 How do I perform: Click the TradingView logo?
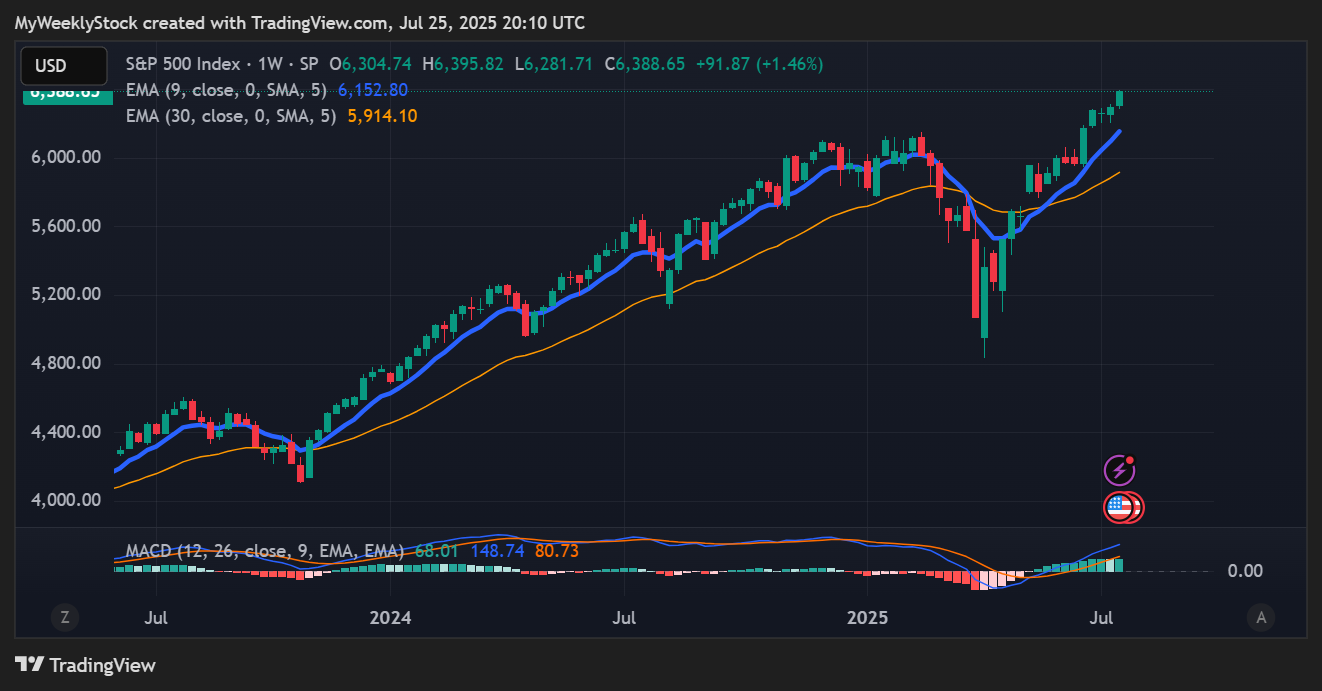click(x=86, y=665)
